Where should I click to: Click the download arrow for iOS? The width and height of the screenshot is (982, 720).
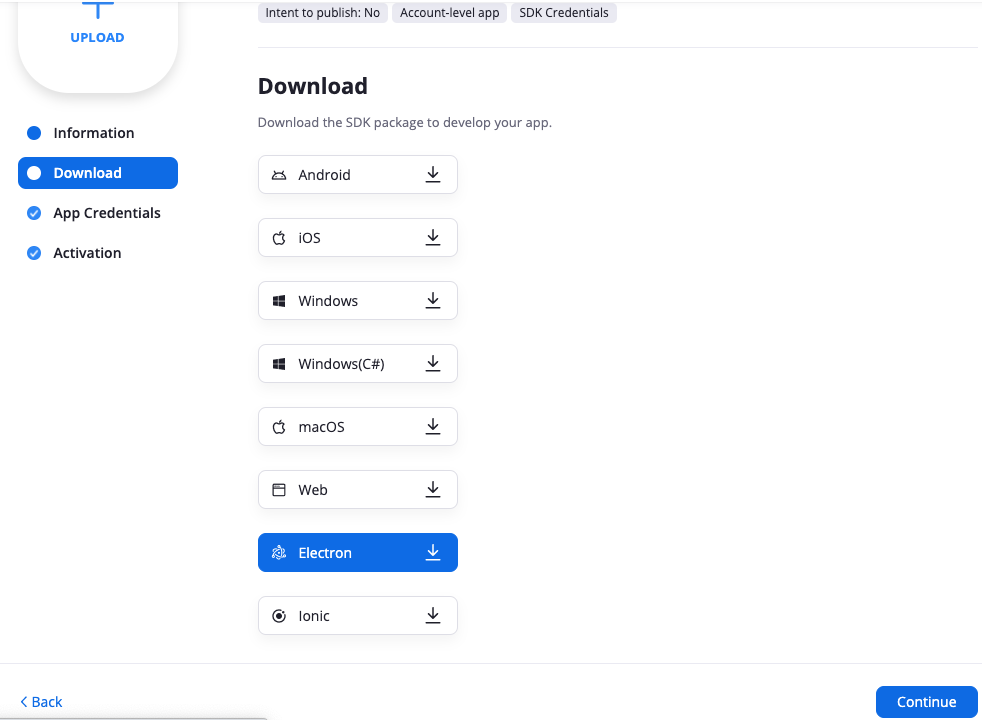click(433, 238)
